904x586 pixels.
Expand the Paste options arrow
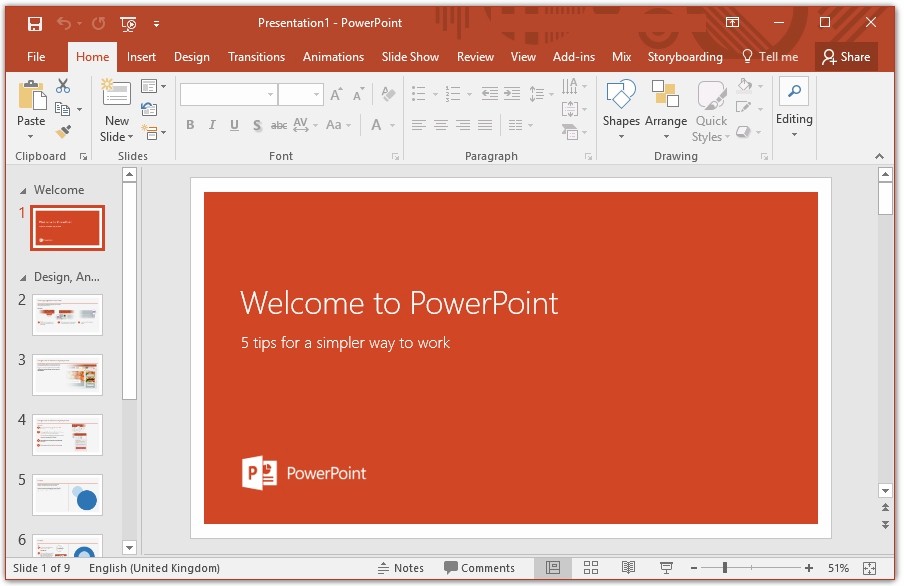tap(31, 137)
